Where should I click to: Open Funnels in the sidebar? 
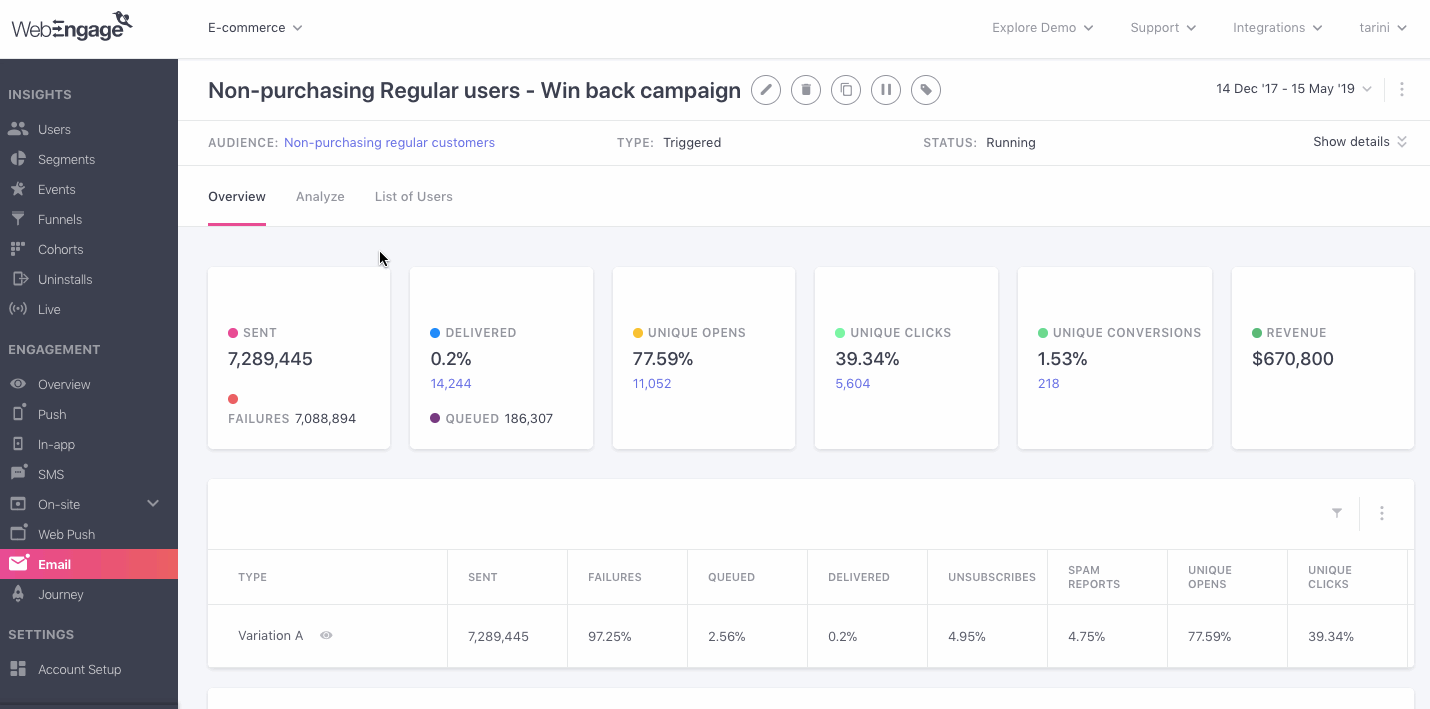60,219
